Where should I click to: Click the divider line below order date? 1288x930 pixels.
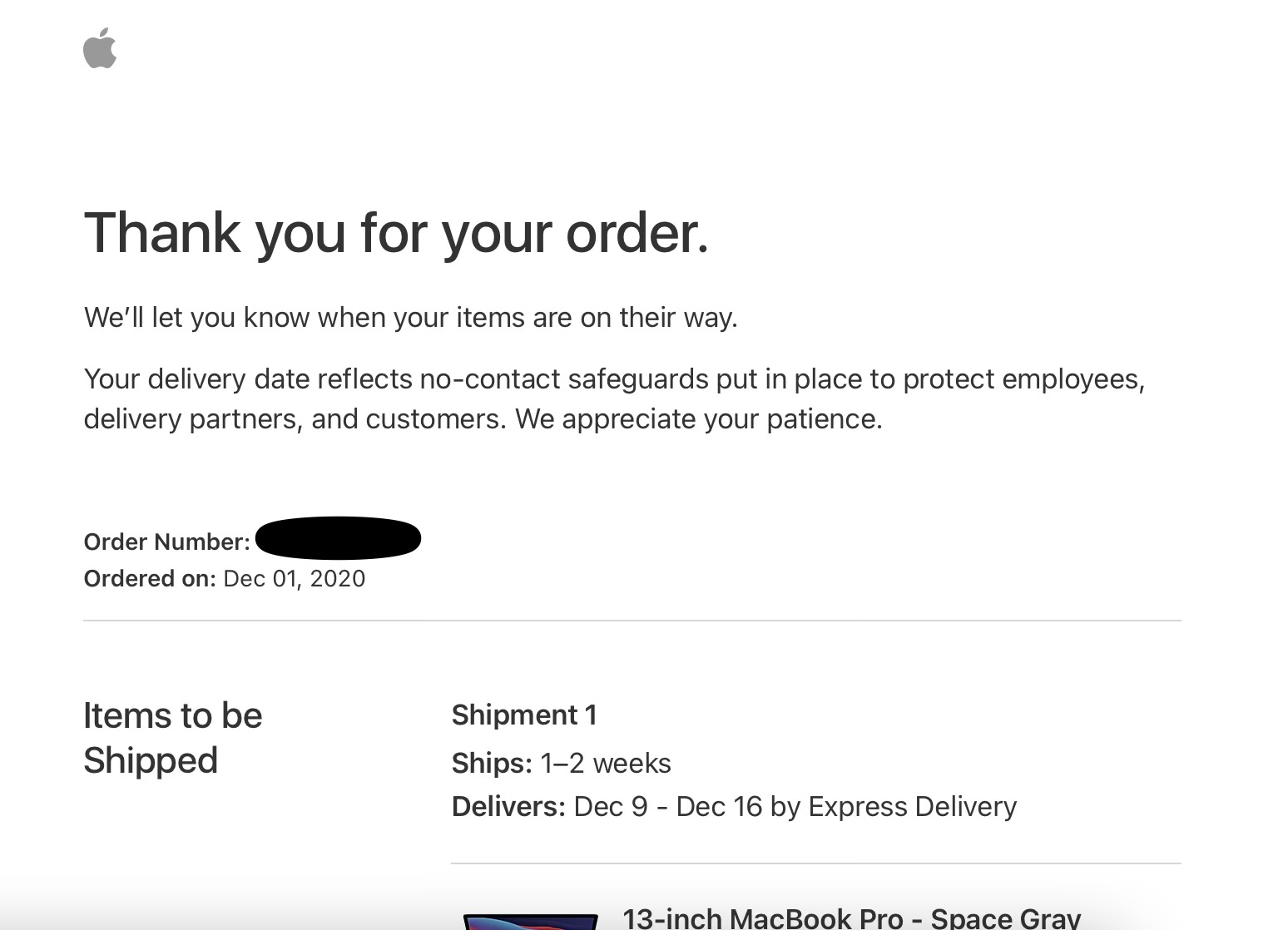[x=632, y=621]
